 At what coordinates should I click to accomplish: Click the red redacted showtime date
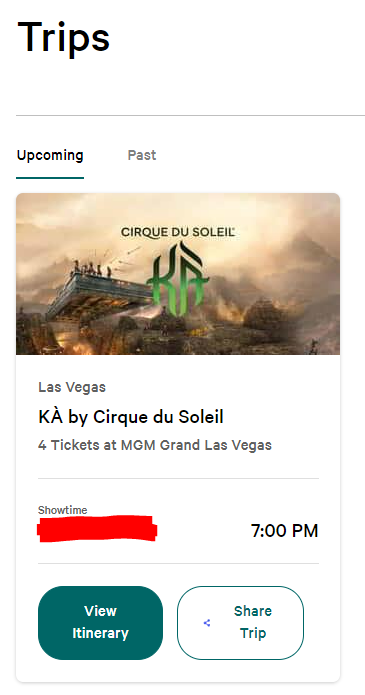pyautogui.click(x=97, y=529)
